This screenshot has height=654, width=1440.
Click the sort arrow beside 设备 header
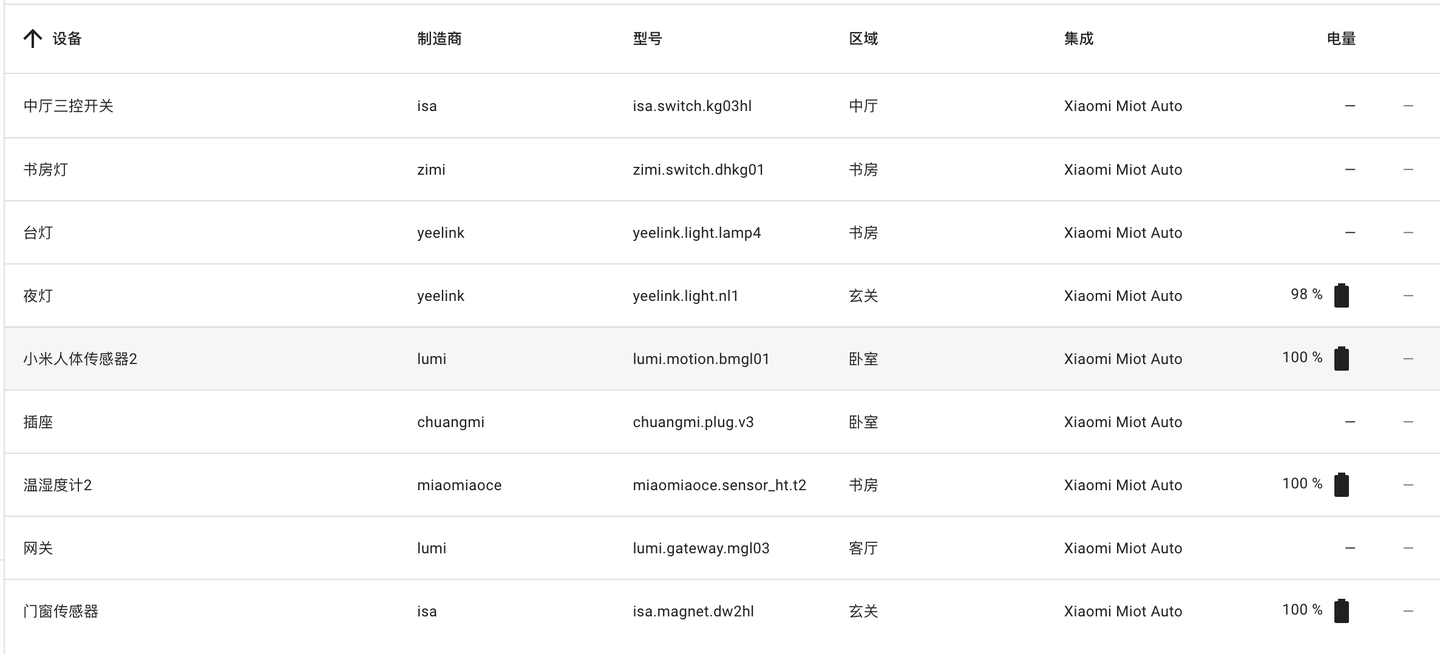point(33,39)
